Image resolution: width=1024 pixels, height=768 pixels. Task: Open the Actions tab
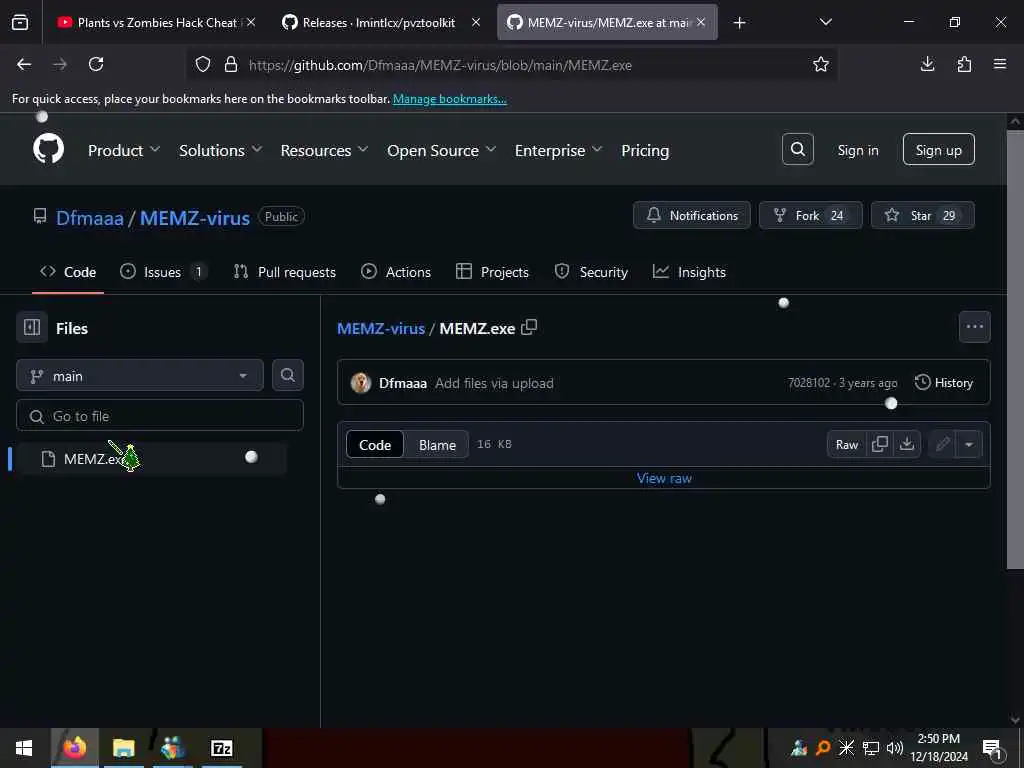pyautogui.click(x=396, y=272)
